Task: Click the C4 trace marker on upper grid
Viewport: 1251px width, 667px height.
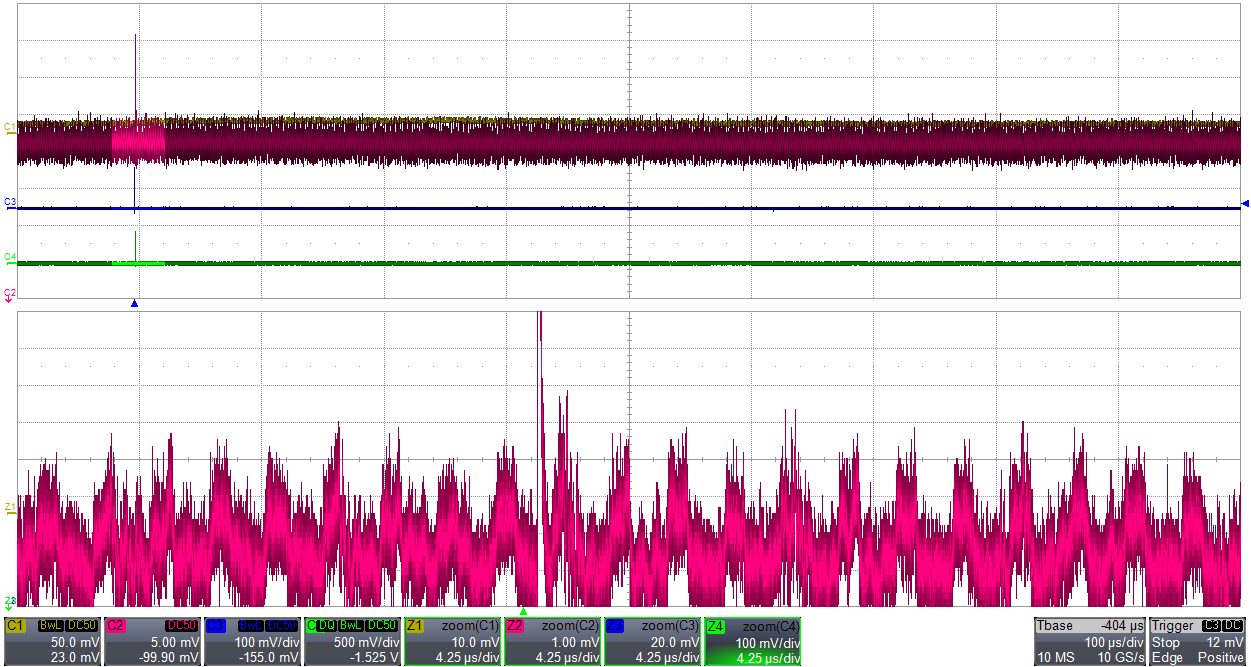Action: [10, 258]
